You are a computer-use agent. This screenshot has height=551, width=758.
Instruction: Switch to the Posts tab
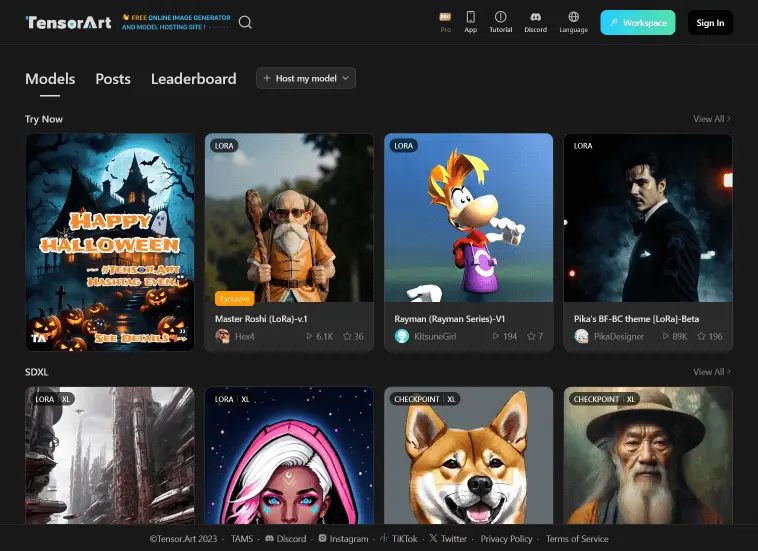[x=113, y=79]
